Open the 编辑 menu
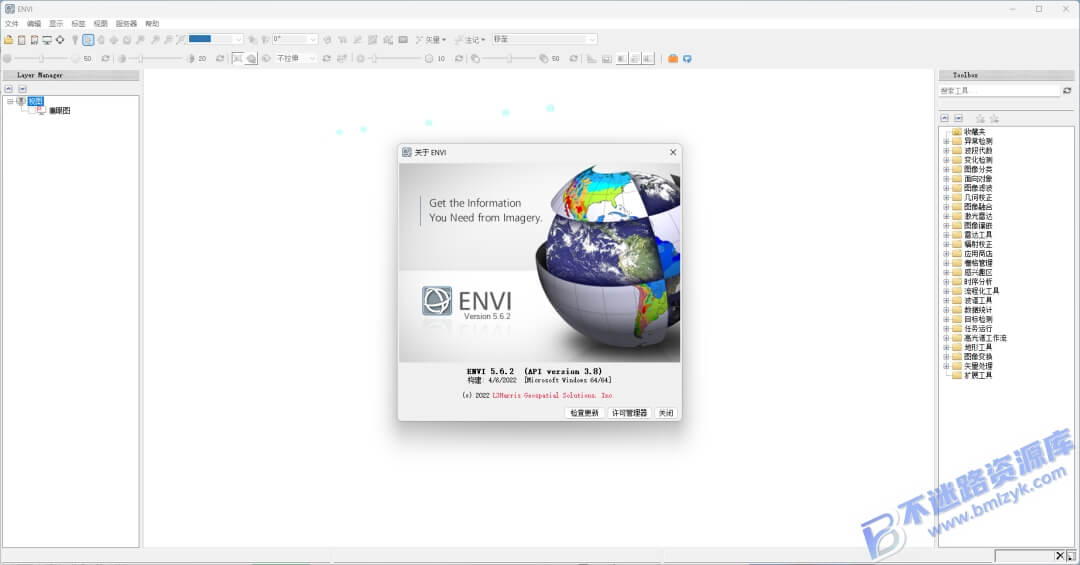The image size is (1080, 565). tap(34, 23)
